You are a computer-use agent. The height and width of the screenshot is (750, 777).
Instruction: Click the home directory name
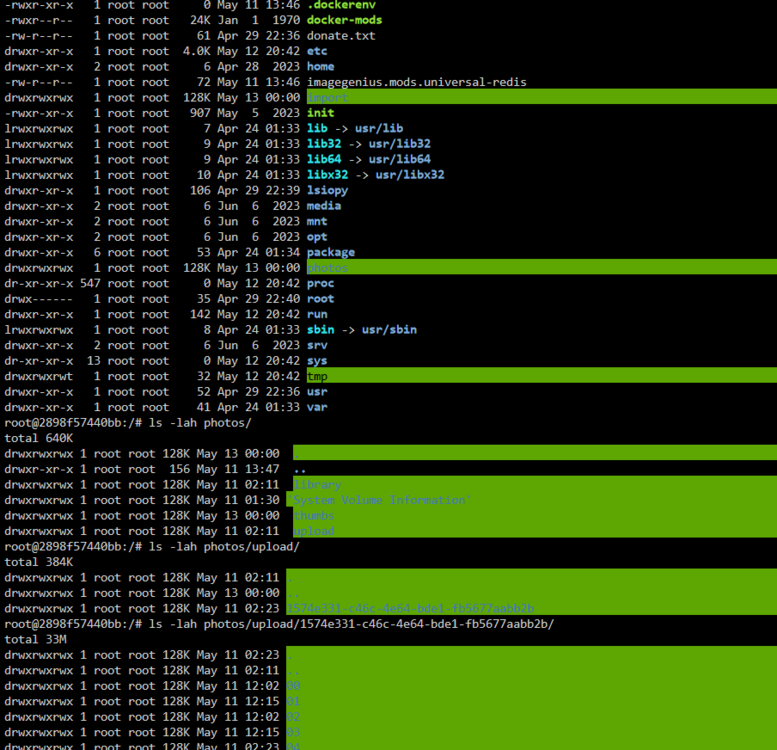[320, 66]
